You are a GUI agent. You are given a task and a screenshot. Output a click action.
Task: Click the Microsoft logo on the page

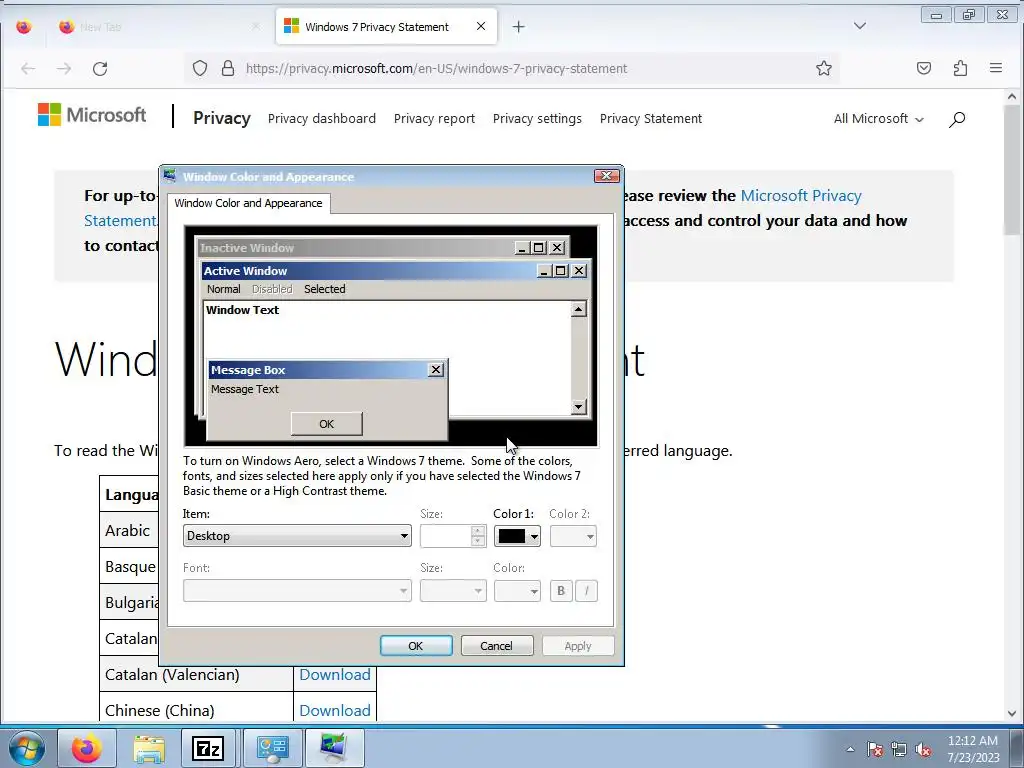tap(92, 115)
